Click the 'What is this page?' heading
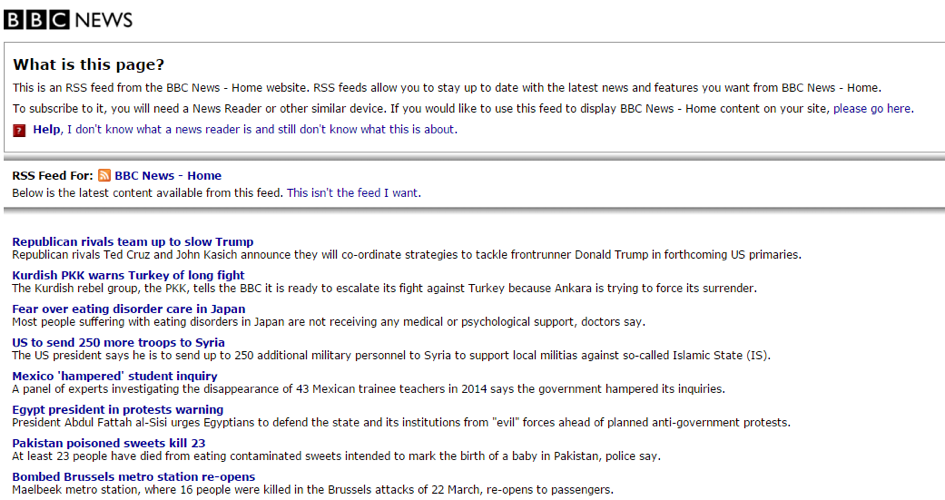This screenshot has width=945, height=500. click(89, 64)
